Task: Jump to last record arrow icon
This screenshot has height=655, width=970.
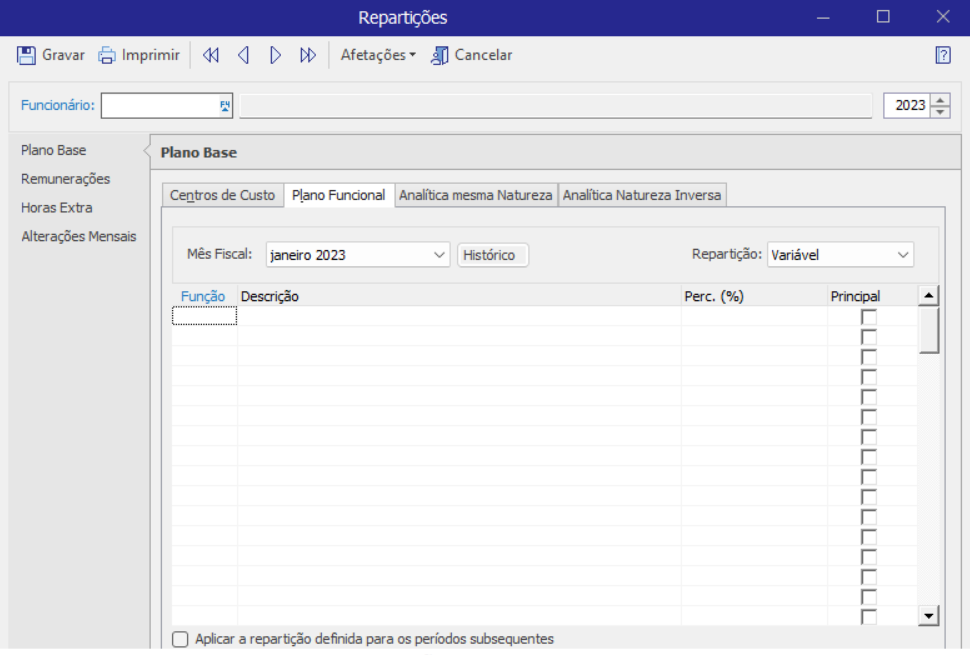Action: click(308, 56)
